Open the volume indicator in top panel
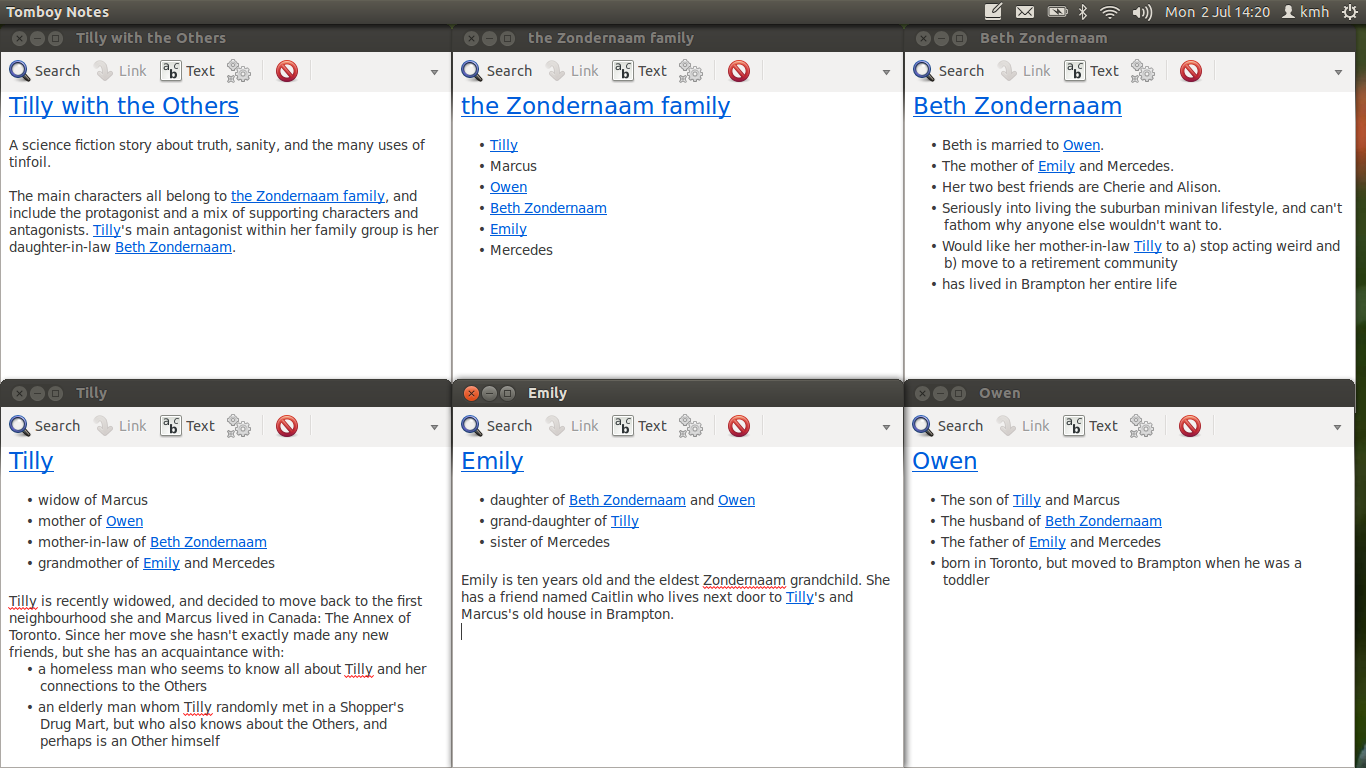The width and height of the screenshot is (1366, 768). 1142,12
